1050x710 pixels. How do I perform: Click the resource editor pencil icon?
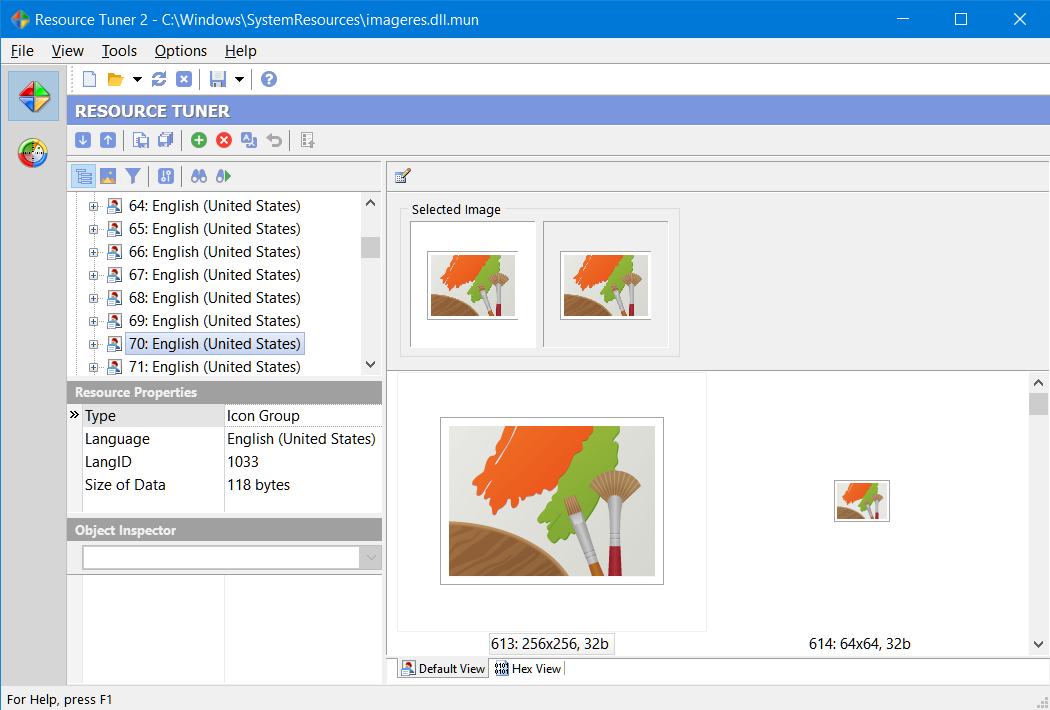[x=402, y=176]
